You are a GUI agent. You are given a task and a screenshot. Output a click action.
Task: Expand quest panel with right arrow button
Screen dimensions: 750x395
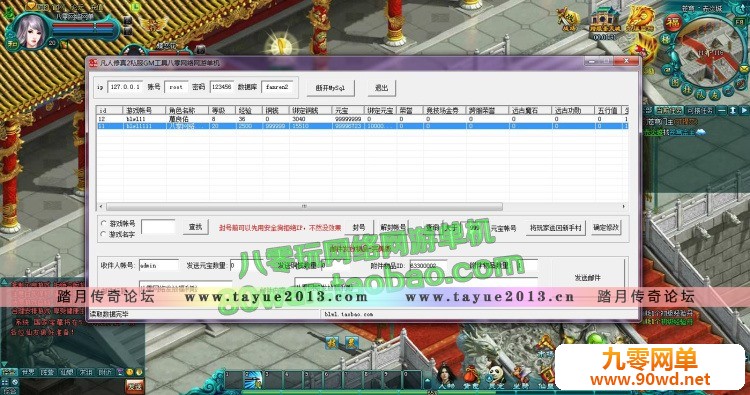point(744,110)
